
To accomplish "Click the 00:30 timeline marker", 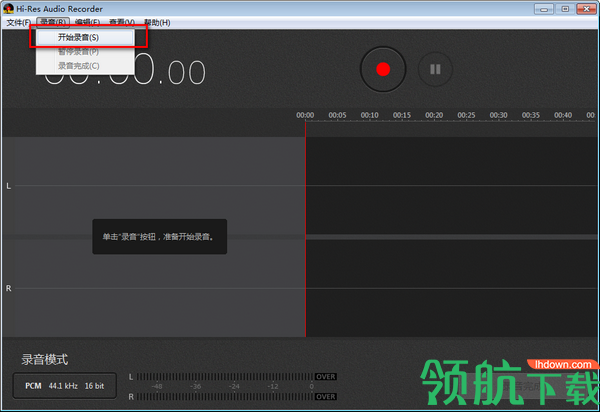I will (499, 115).
